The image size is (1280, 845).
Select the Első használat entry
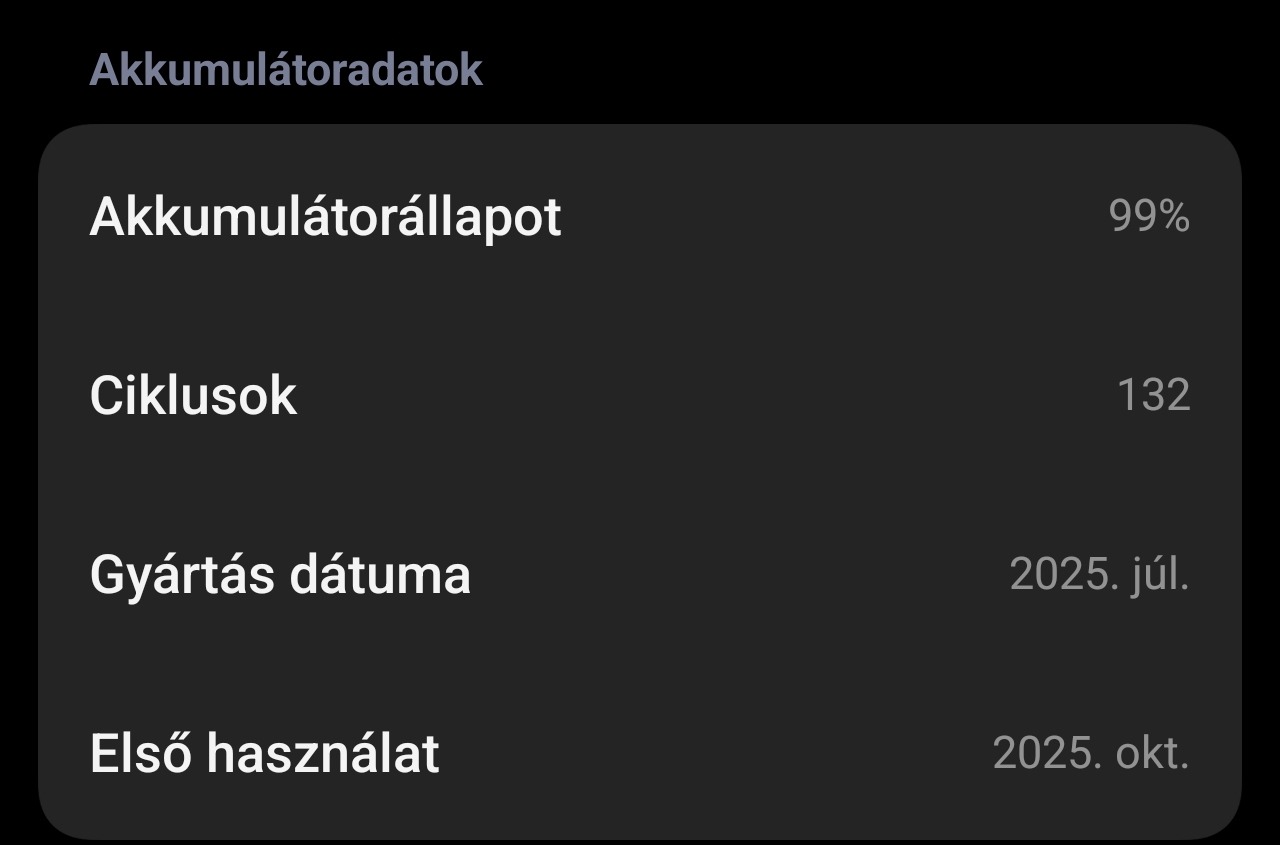coord(264,753)
